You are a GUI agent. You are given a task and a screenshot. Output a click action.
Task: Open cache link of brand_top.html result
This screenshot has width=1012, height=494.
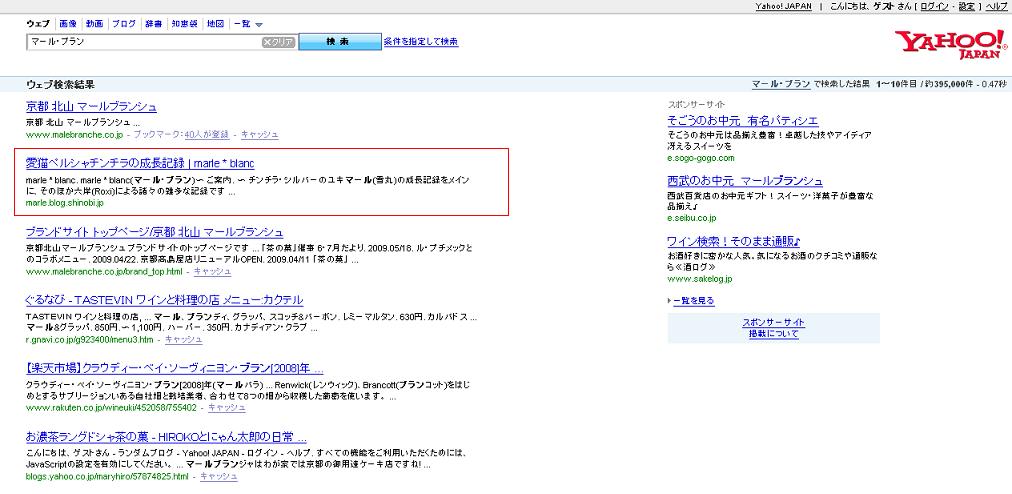[x=212, y=272]
